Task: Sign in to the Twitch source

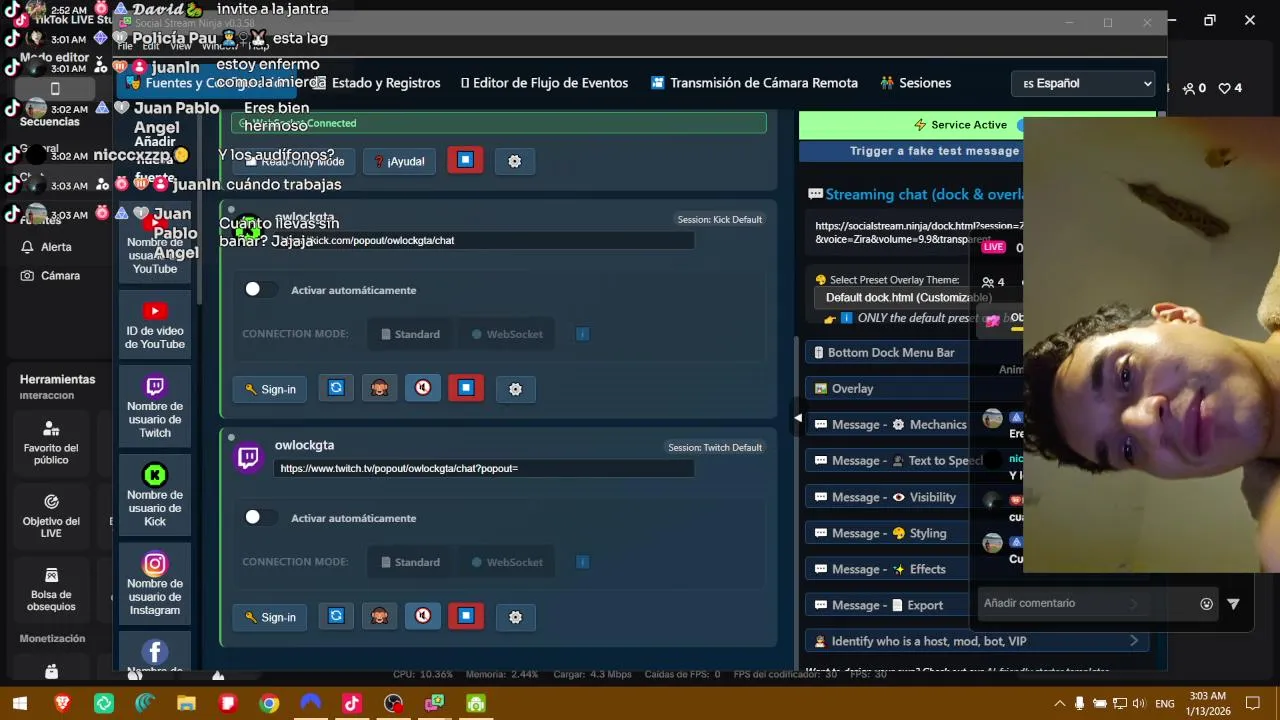Action: pyautogui.click(x=270, y=617)
